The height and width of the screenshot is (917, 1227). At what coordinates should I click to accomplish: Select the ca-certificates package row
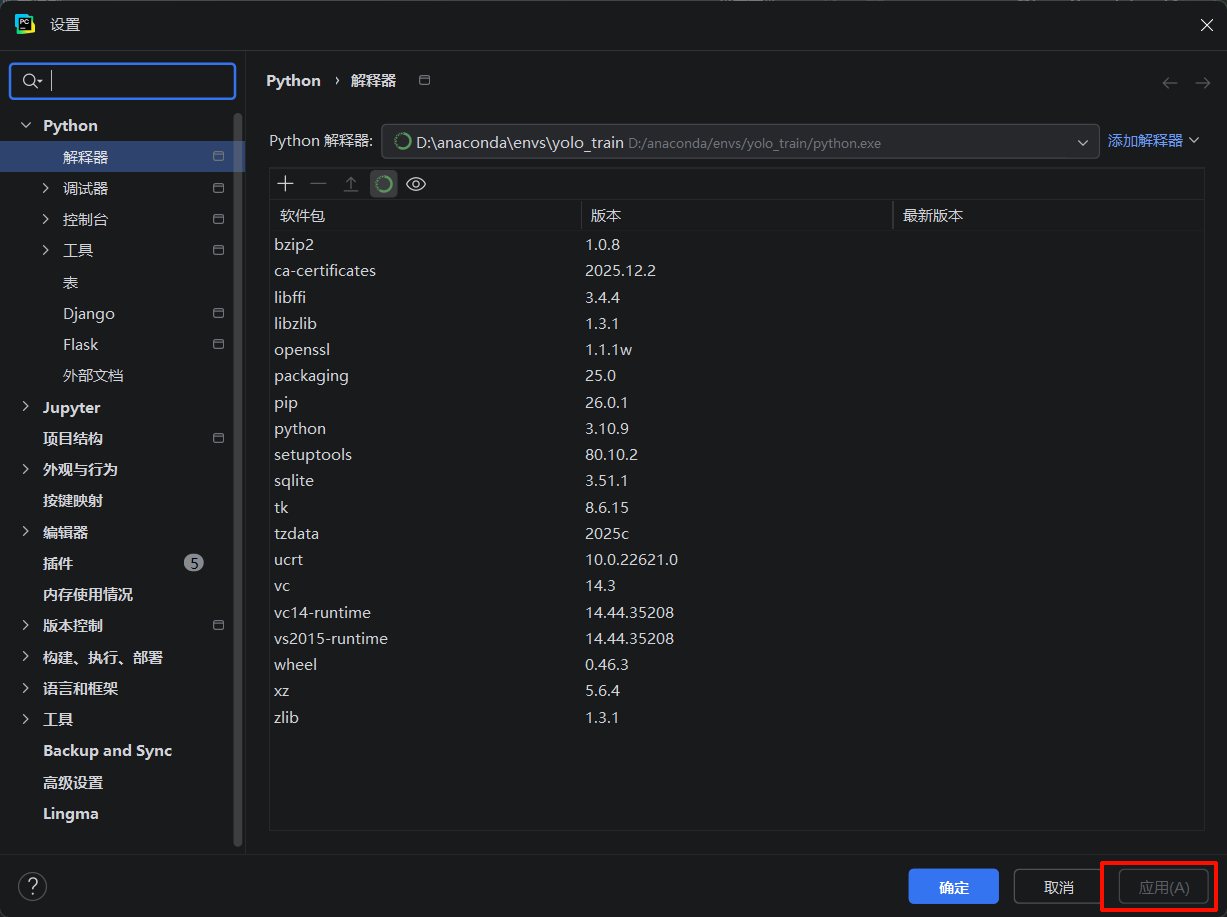pyautogui.click(x=737, y=270)
